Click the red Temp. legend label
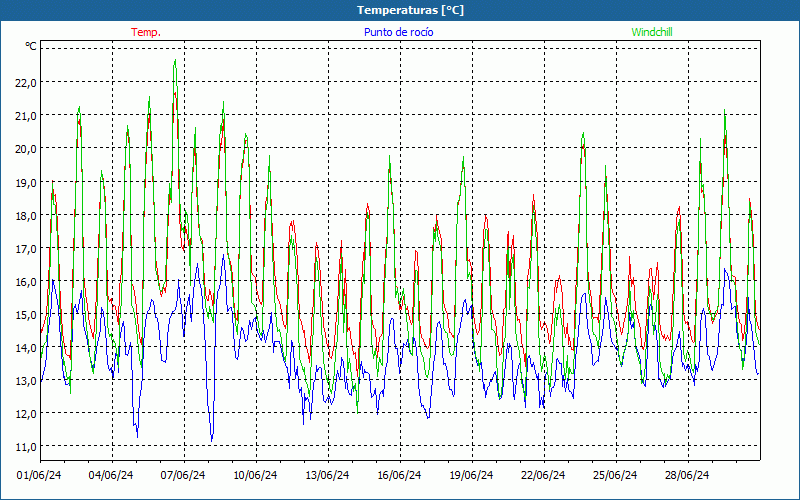 pos(146,32)
